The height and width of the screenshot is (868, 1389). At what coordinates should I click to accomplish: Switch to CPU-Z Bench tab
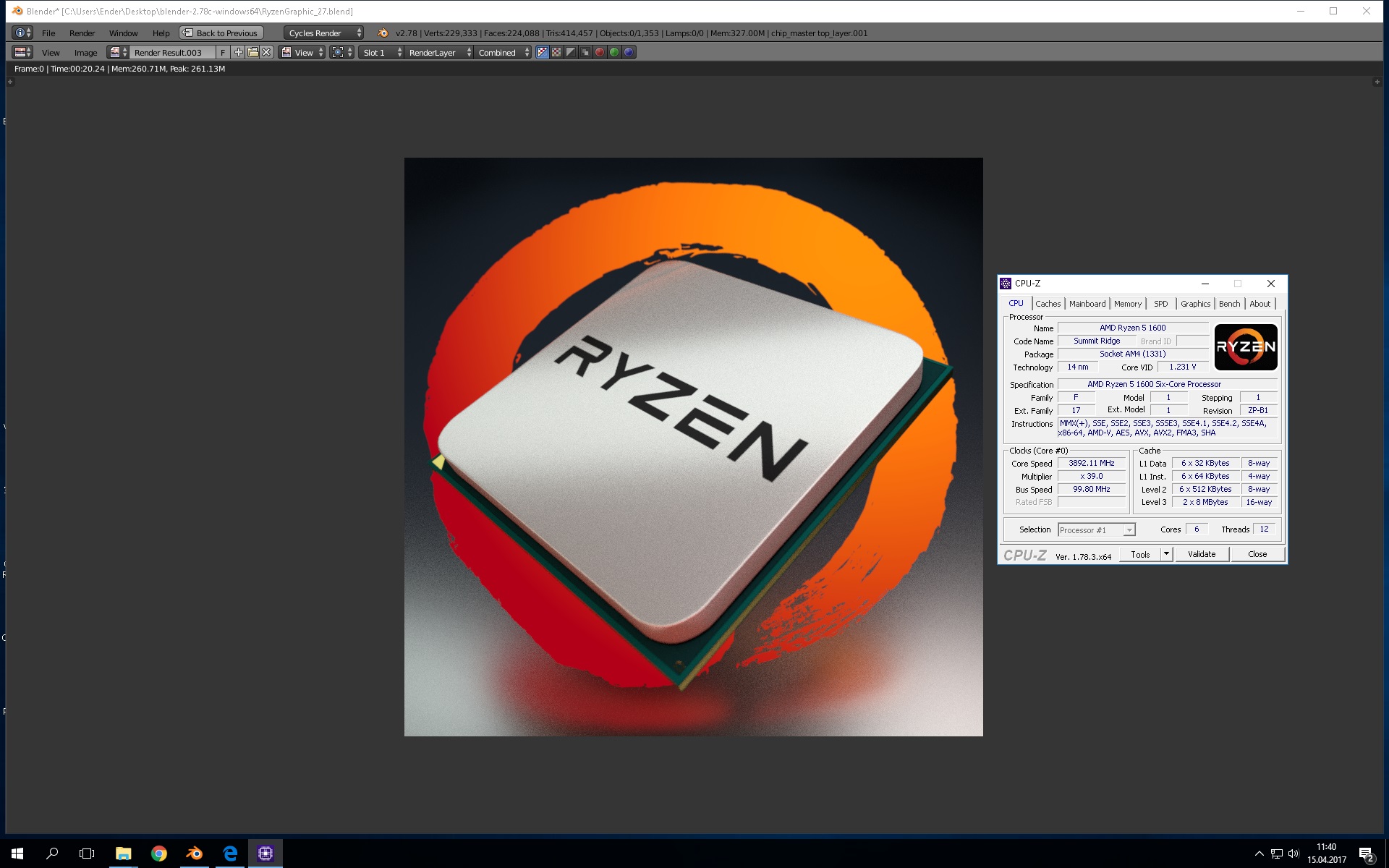click(x=1229, y=304)
